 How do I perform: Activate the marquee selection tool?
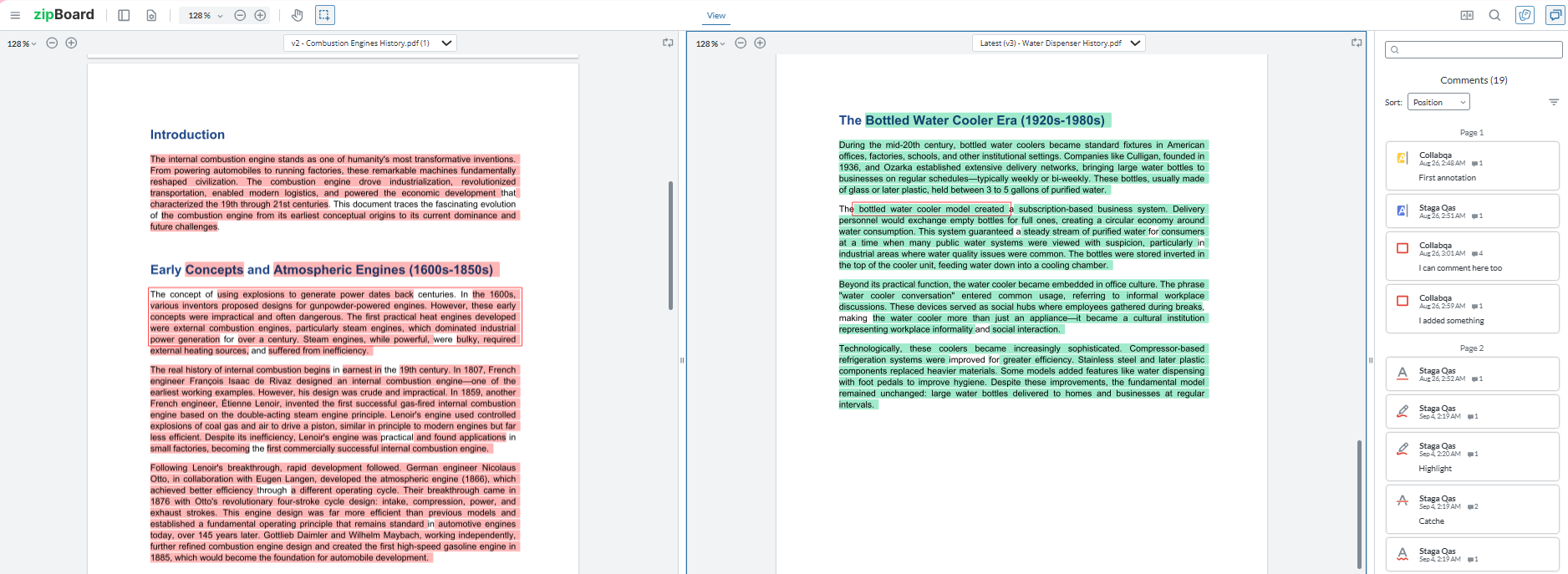(324, 15)
